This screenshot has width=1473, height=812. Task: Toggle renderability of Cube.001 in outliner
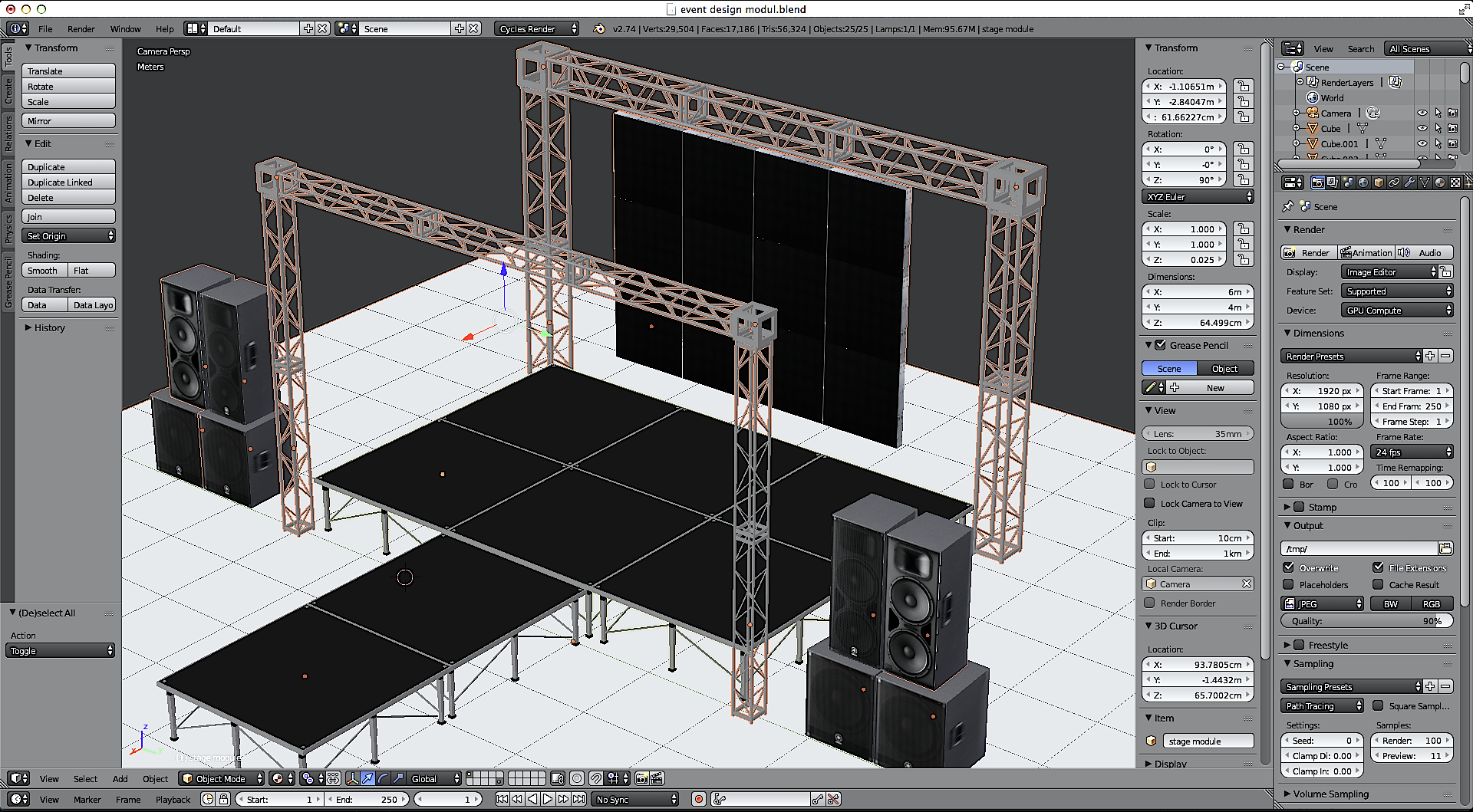click(1452, 143)
